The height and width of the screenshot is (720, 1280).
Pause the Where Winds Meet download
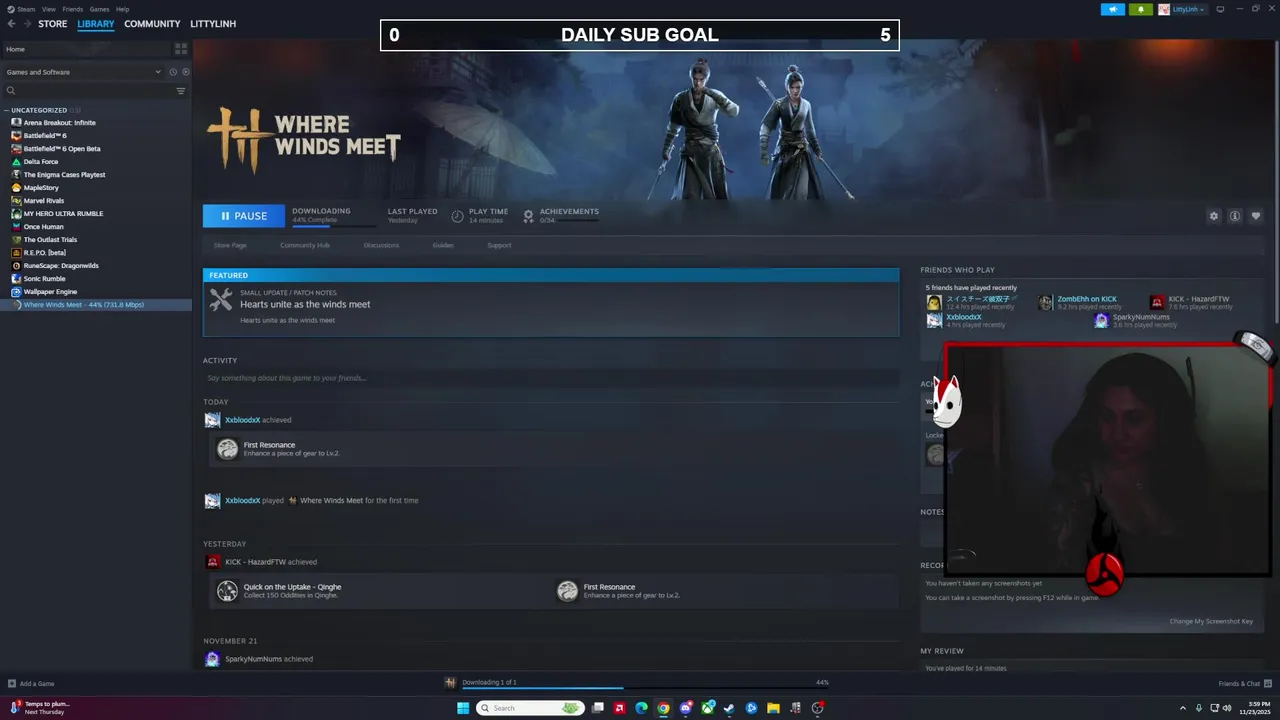click(x=244, y=216)
